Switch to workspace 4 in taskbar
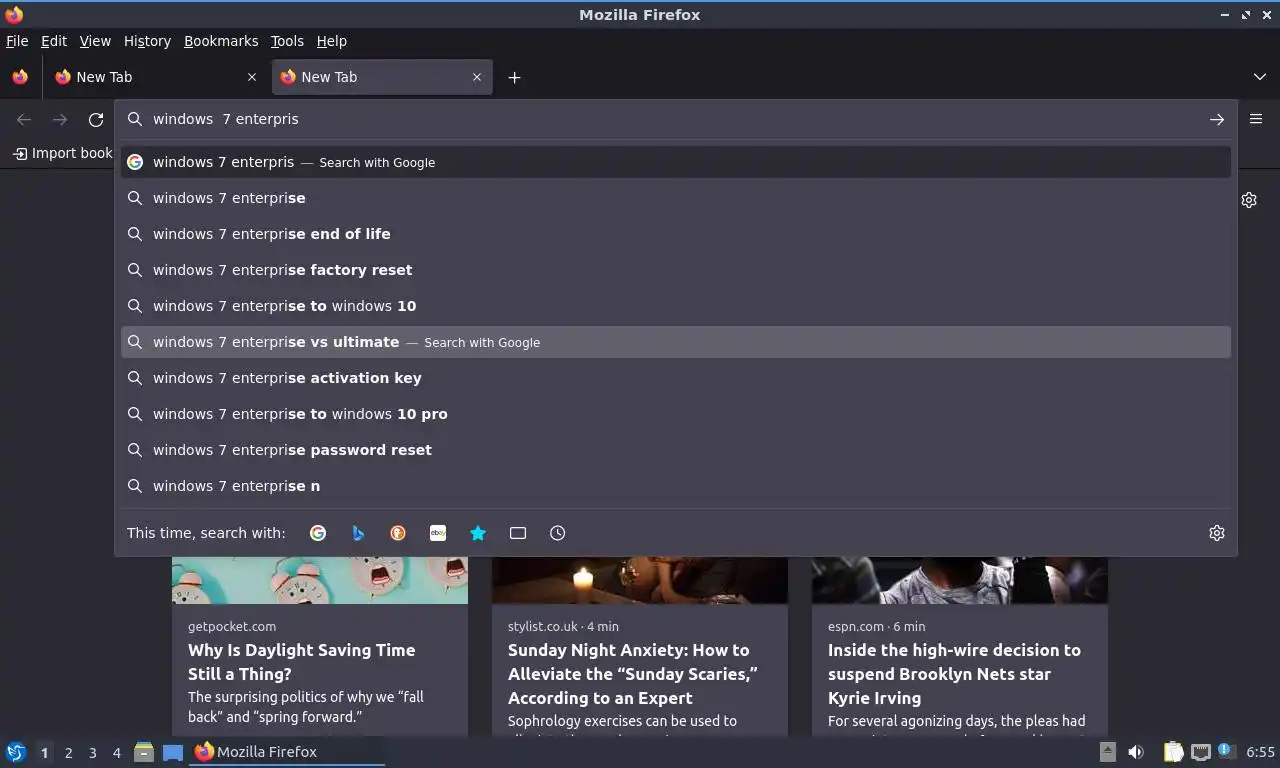 tap(116, 753)
